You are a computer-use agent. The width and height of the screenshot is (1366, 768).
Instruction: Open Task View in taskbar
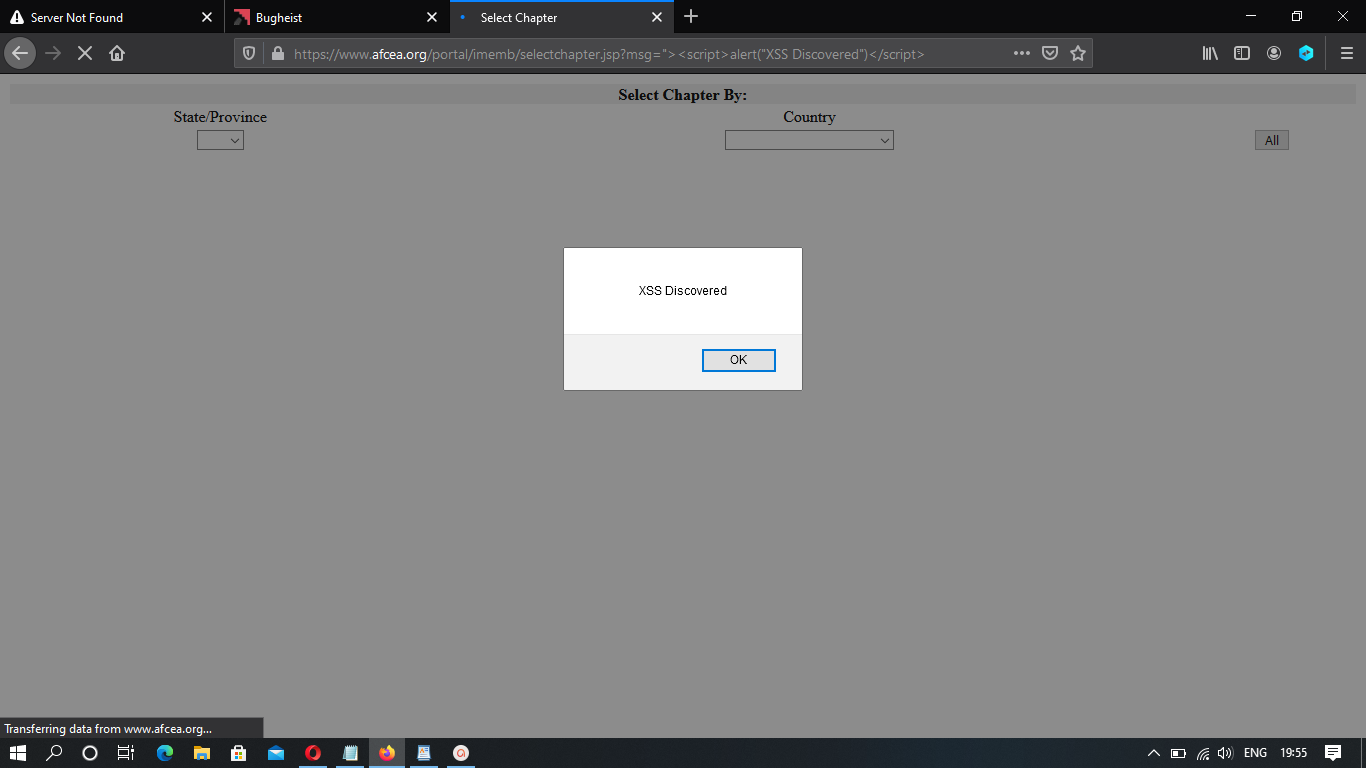click(x=126, y=753)
